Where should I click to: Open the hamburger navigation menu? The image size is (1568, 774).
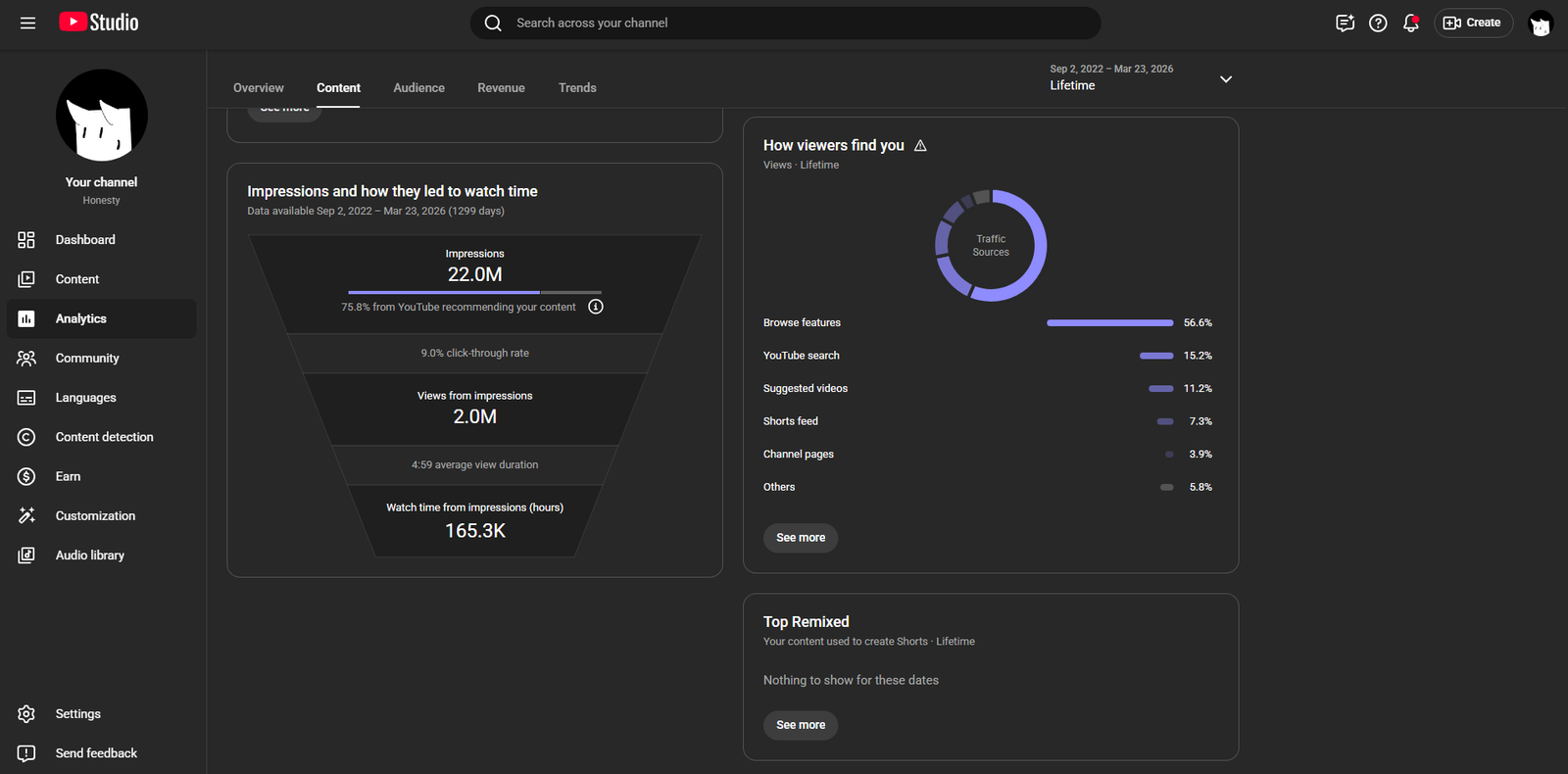point(27,23)
